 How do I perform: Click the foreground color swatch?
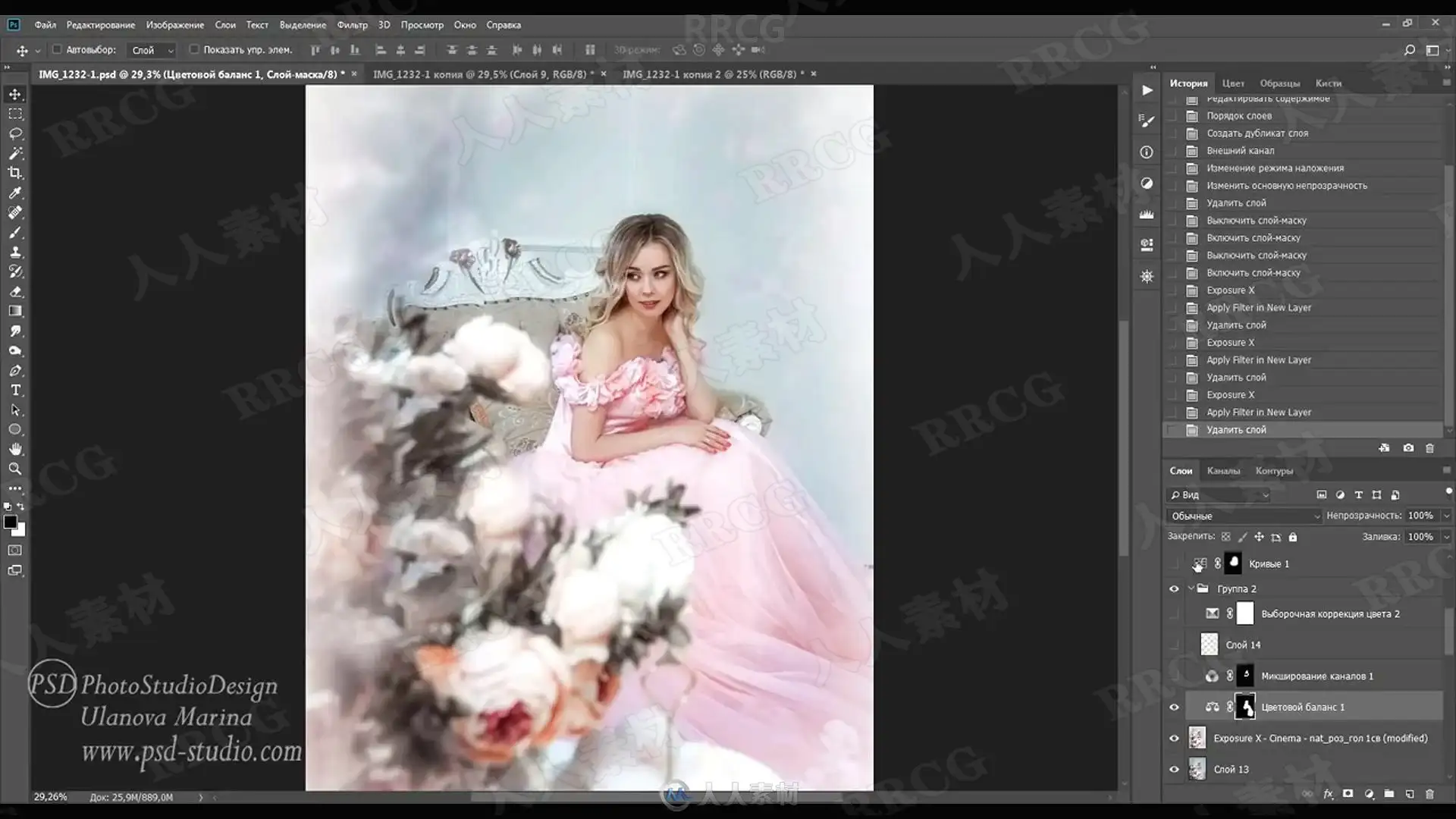point(10,522)
